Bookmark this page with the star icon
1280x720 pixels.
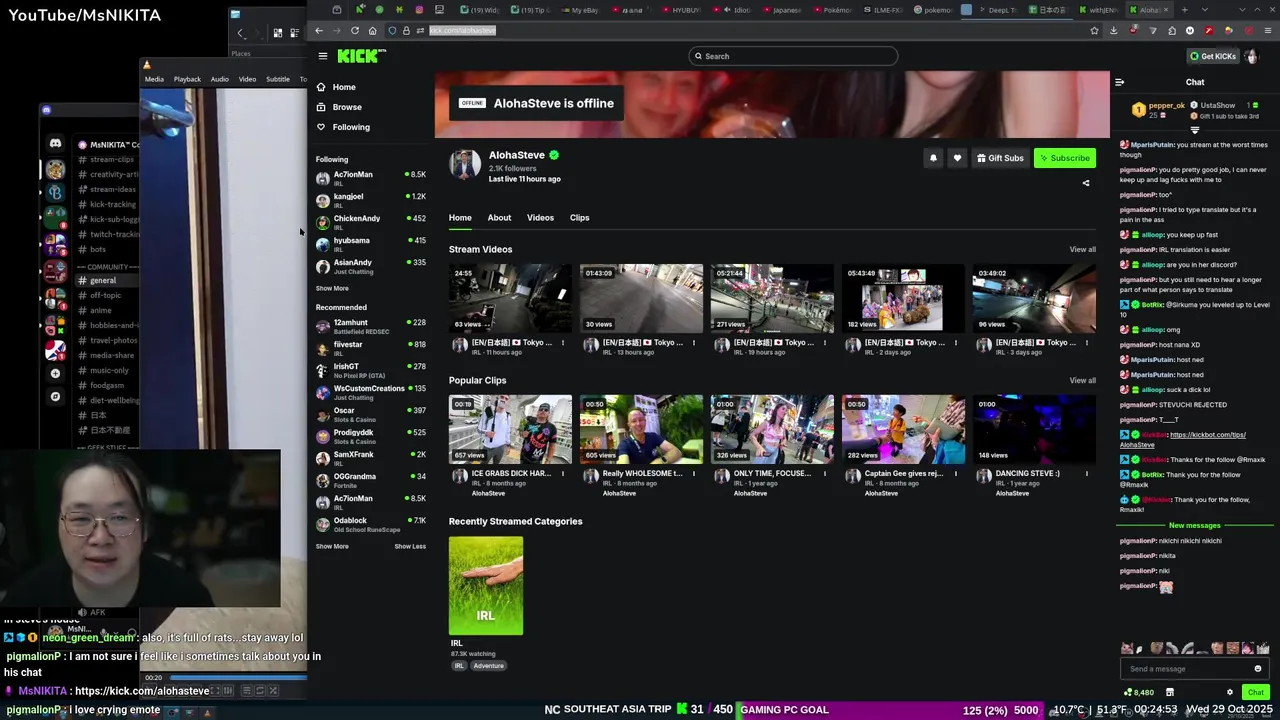pos(1096,30)
